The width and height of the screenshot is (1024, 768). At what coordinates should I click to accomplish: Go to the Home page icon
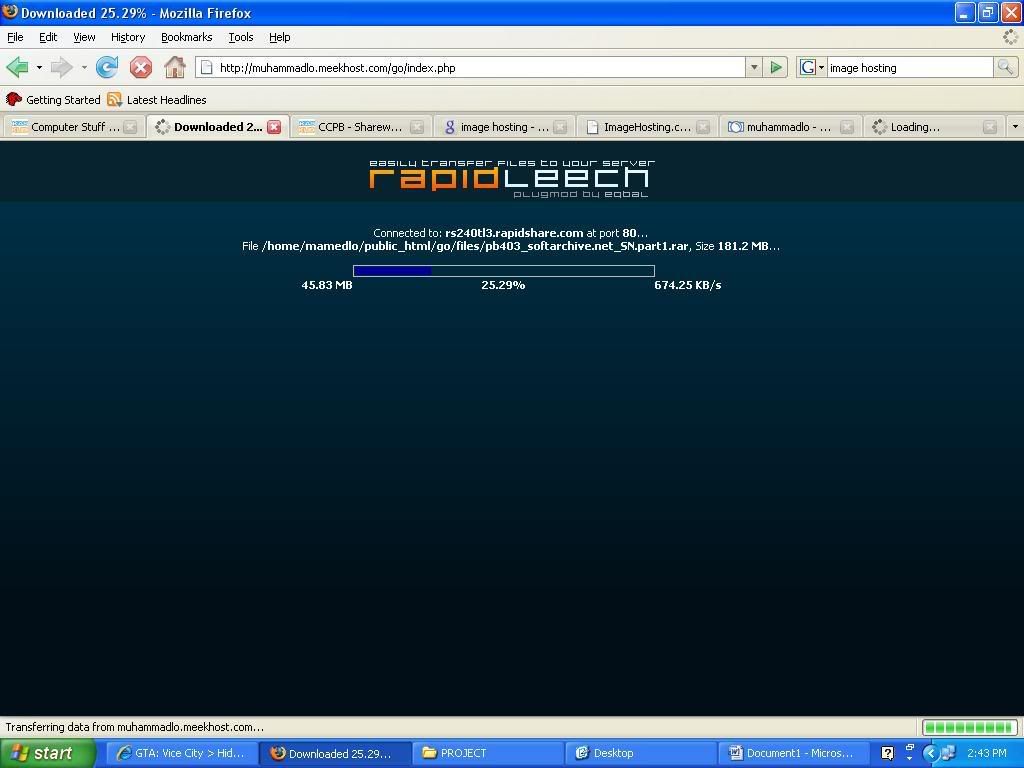[174, 67]
